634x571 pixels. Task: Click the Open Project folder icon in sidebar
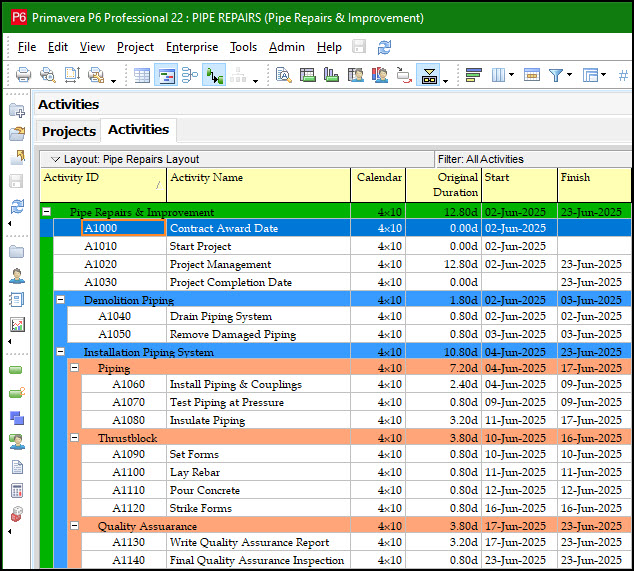[17, 134]
